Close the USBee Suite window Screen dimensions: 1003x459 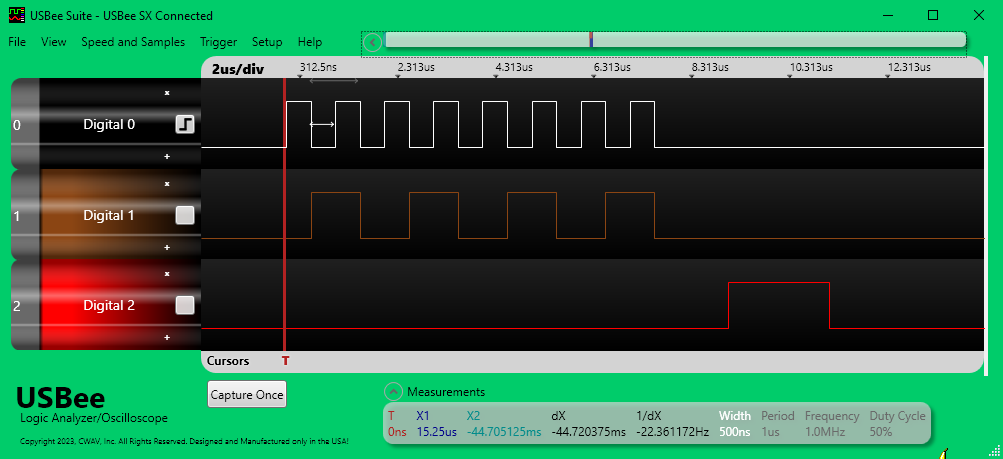click(979, 15)
